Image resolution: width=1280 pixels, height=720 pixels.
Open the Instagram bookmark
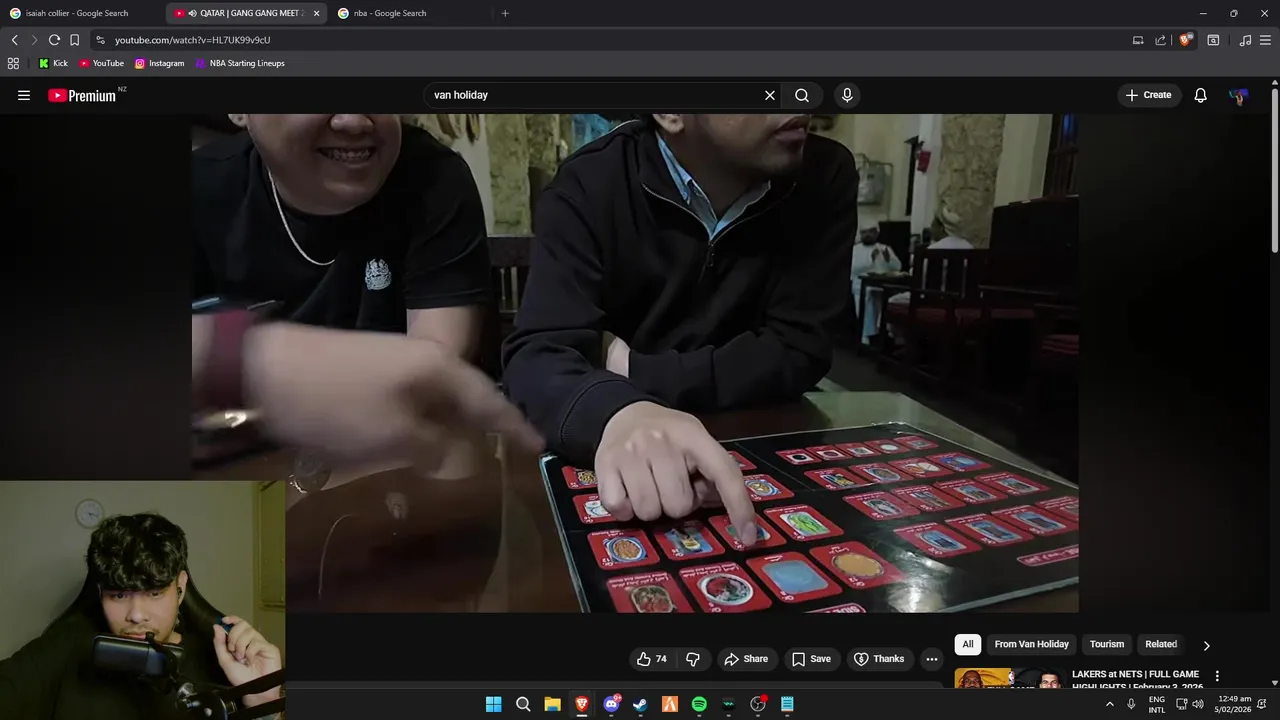tap(159, 63)
